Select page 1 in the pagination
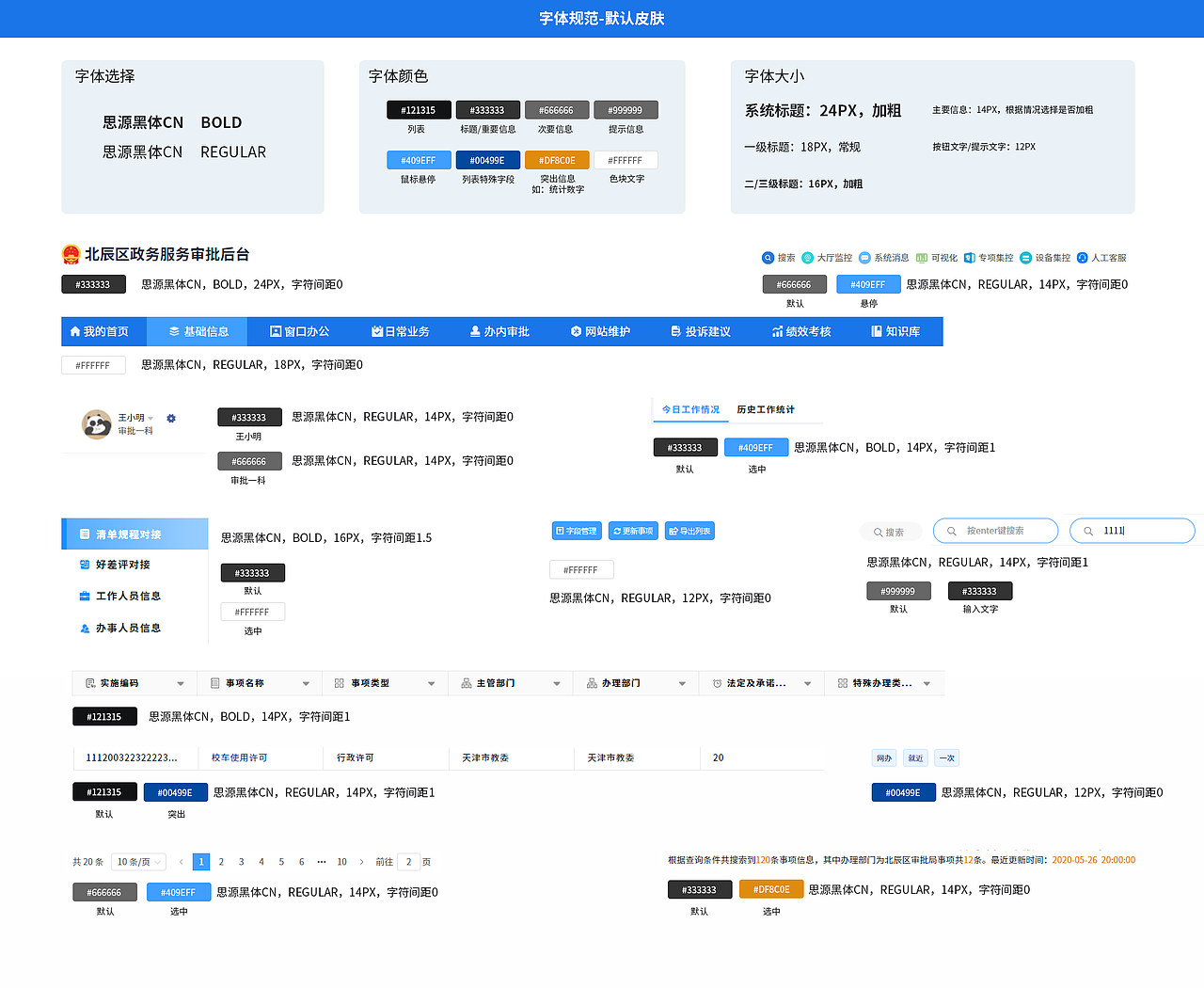Viewport: 1204px width, 988px height. click(201, 862)
